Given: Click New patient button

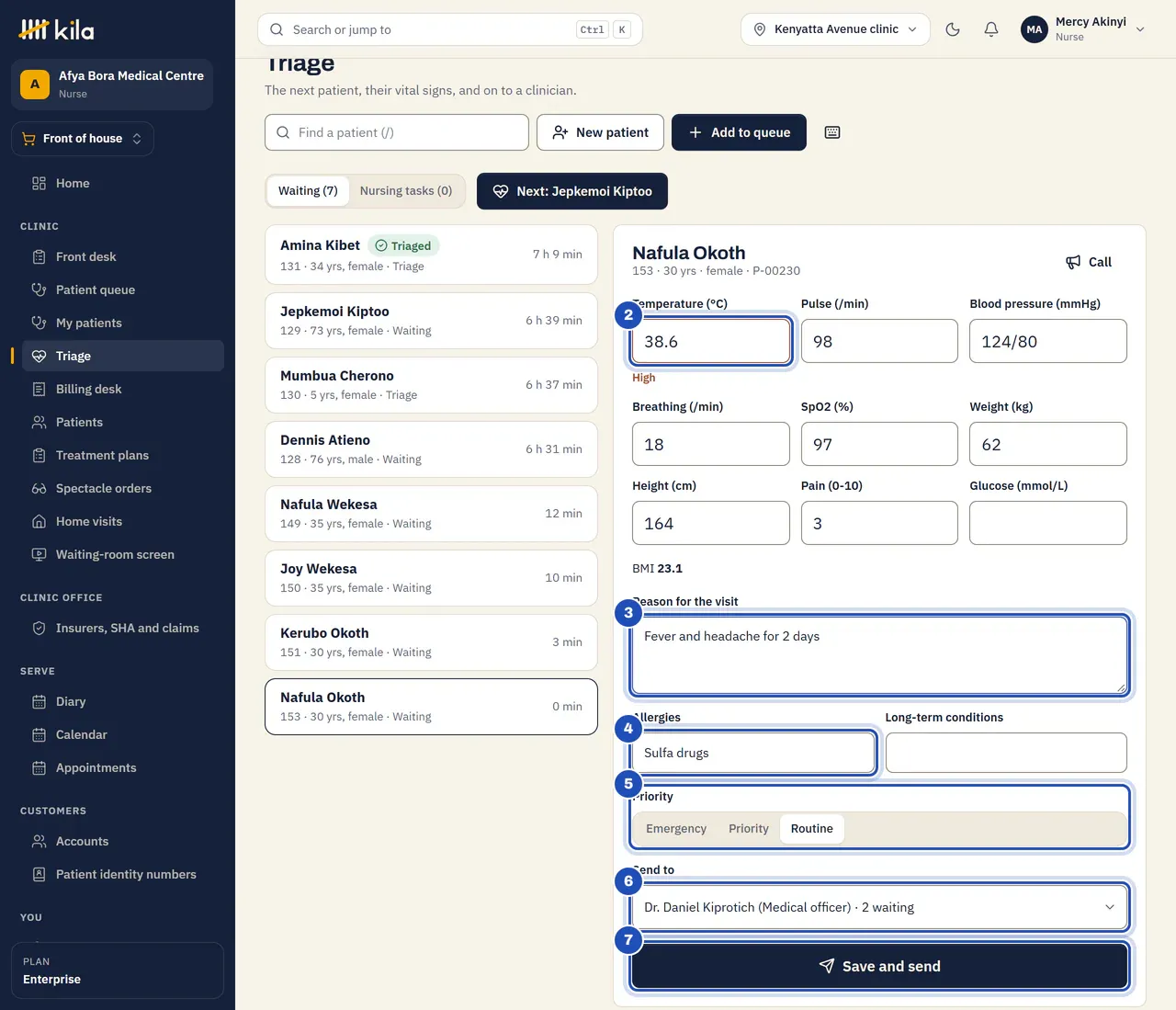Looking at the screenshot, I should tap(600, 132).
